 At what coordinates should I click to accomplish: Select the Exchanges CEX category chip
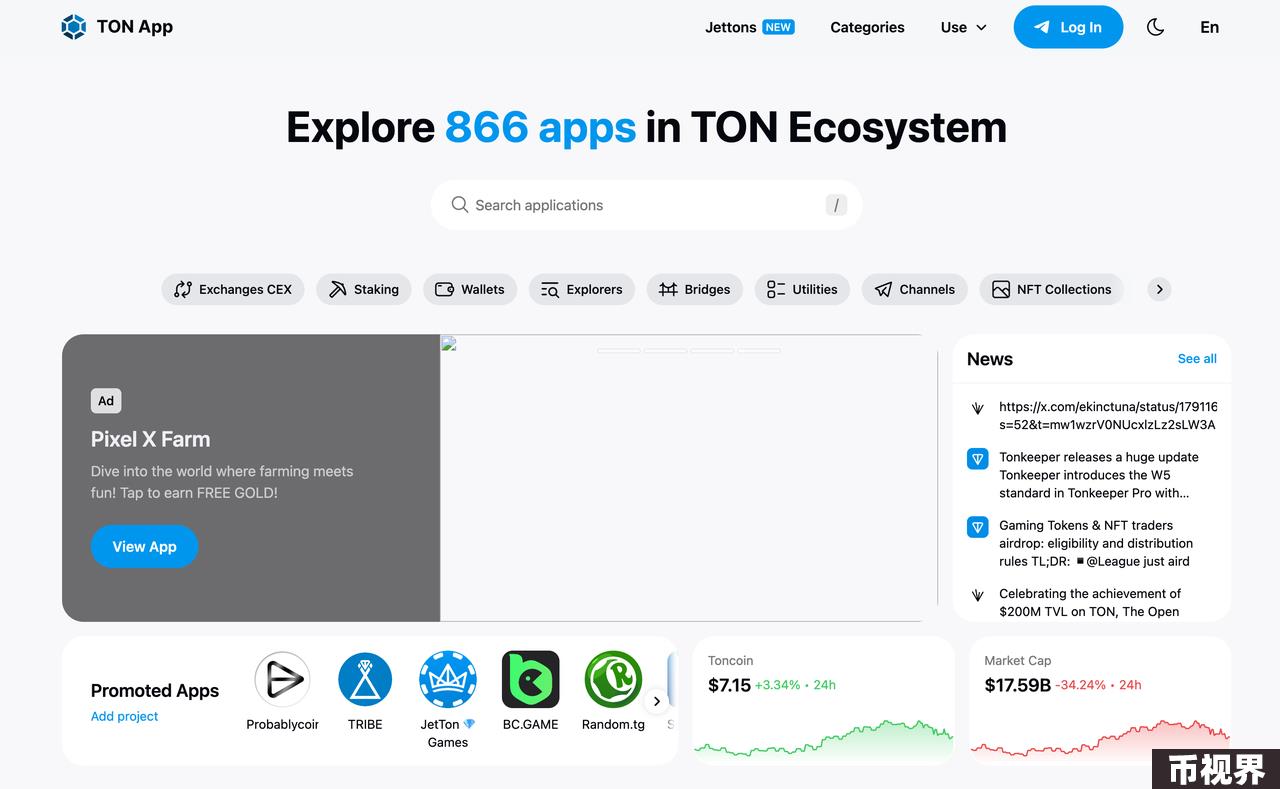point(233,289)
